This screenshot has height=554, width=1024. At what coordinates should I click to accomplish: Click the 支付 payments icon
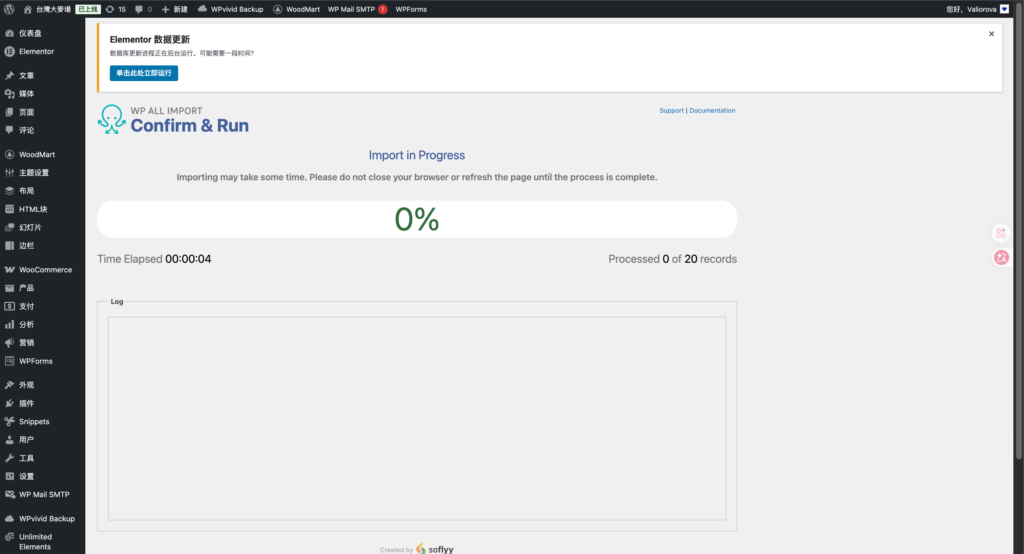tap(9, 306)
